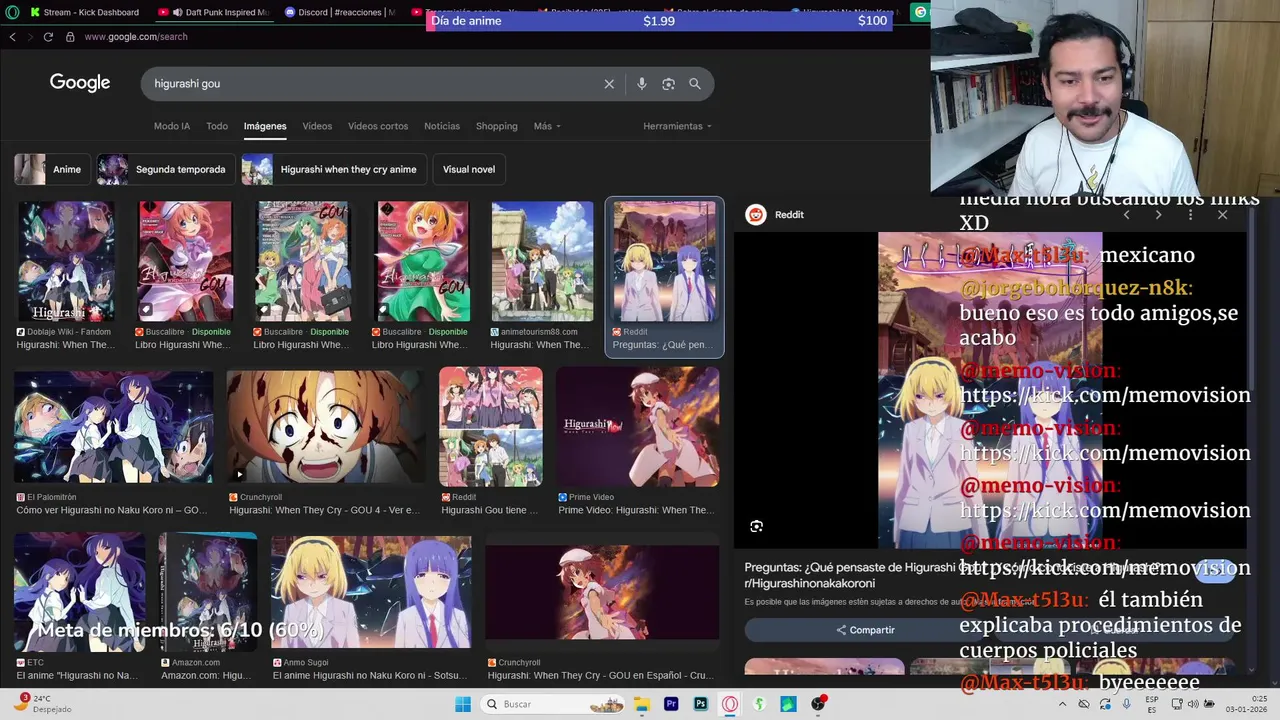Switch to Discord #reacciones browser tab
The width and height of the screenshot is (1280, 720).
(340, 12)
